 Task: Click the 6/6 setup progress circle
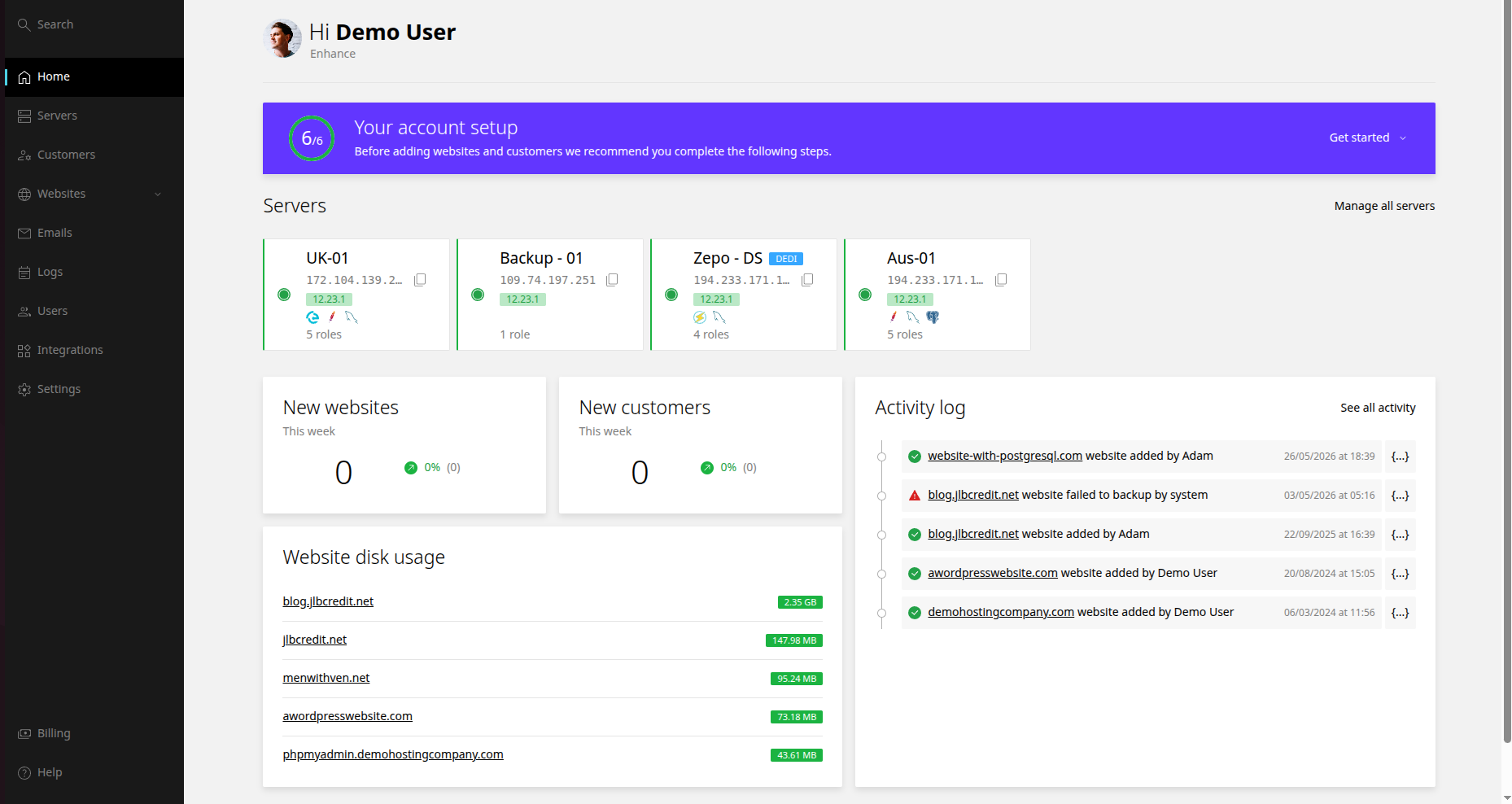click(312, 138)
